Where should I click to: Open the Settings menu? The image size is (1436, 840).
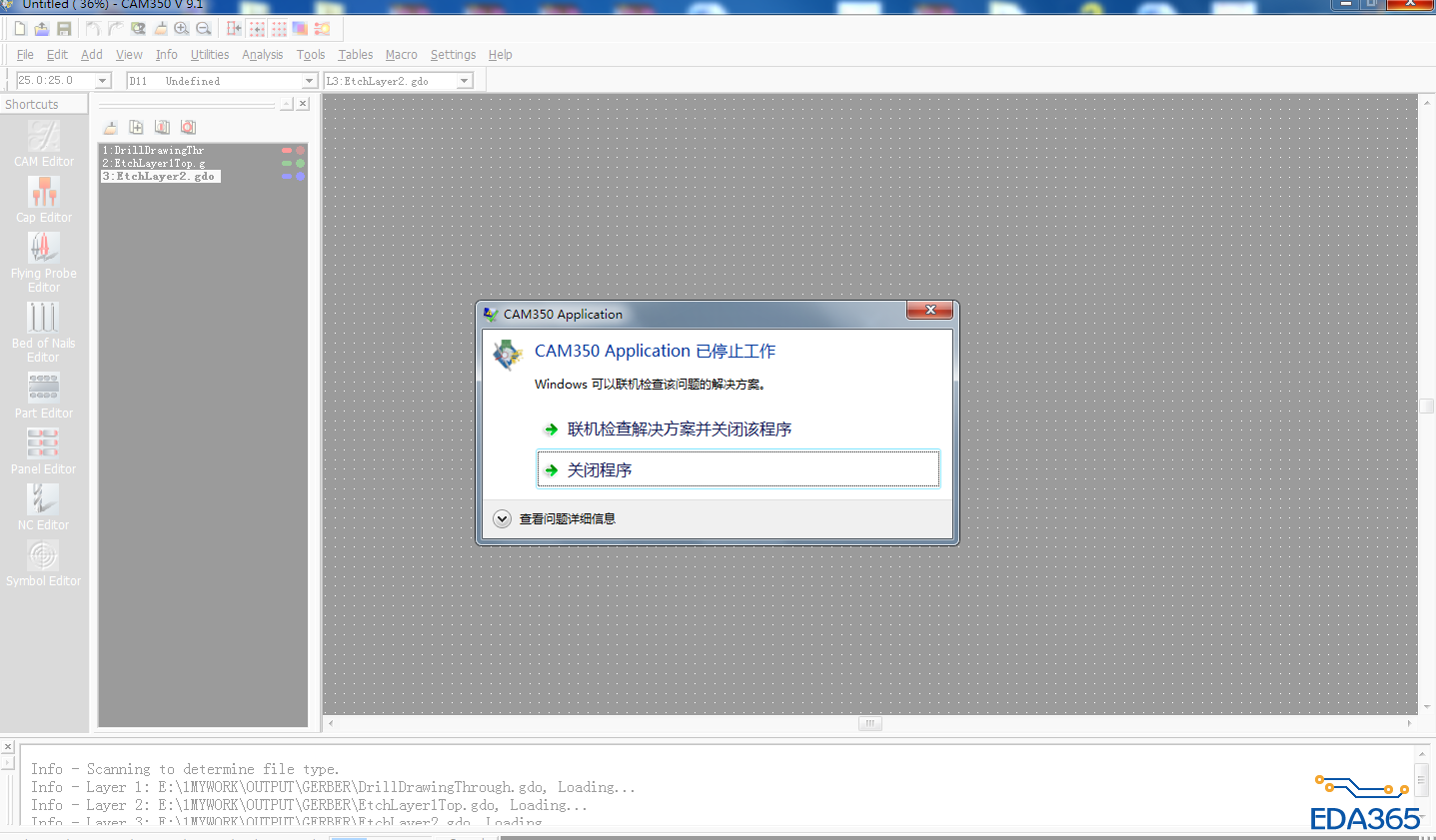tap(453, 55)
